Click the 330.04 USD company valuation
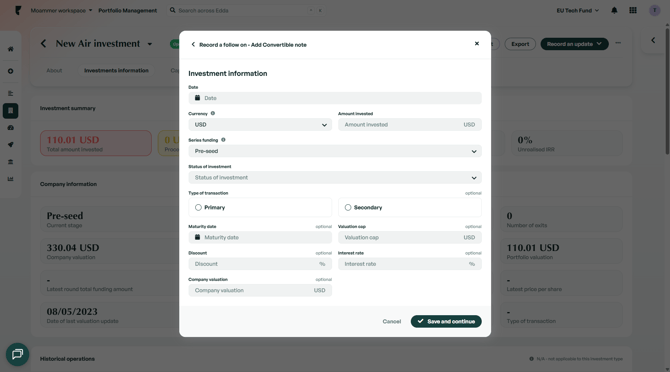This screenshot has width=670, height=372. pyautogui.click(x=73, y=248)
